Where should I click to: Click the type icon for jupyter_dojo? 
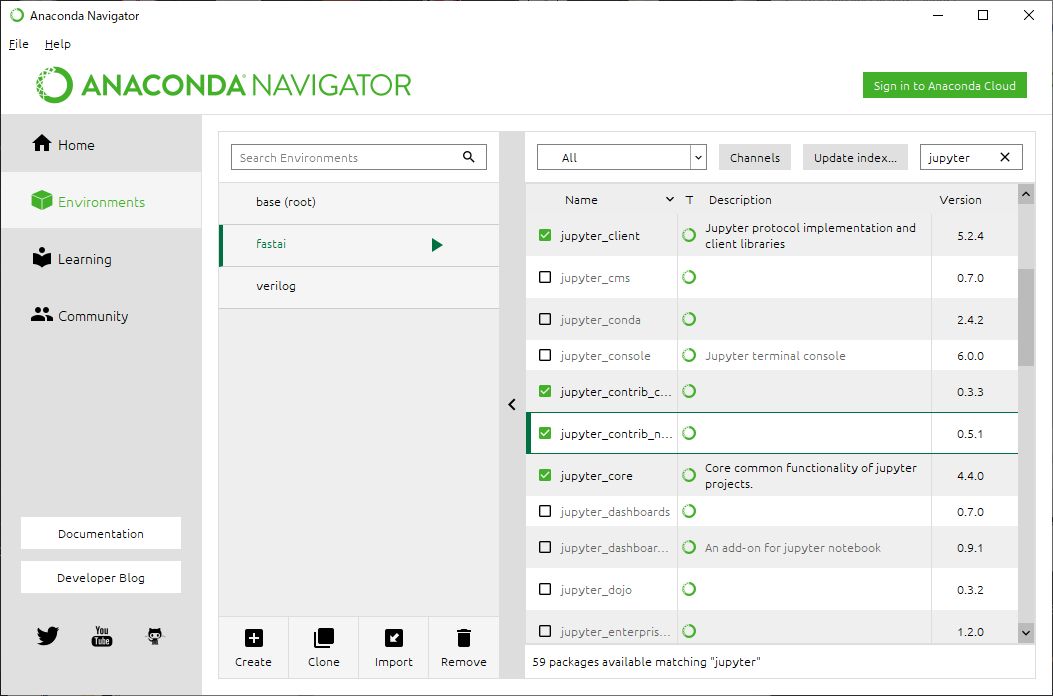coord(689,589)
